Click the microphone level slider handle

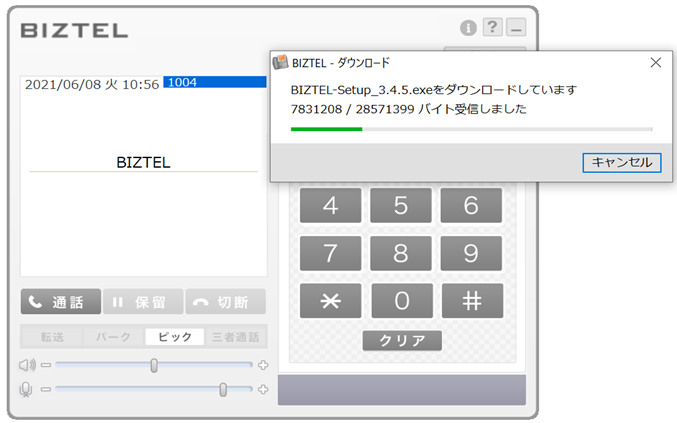[x=223, y=389]
